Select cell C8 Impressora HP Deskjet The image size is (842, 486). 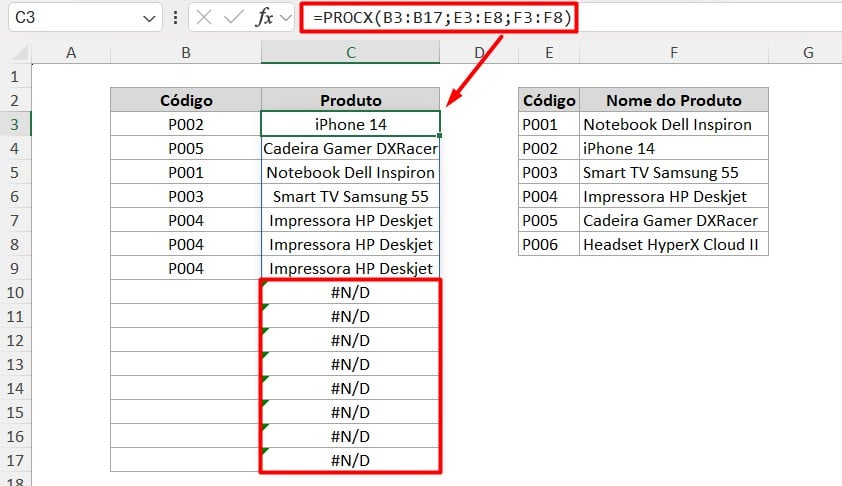tap(350, 244)
